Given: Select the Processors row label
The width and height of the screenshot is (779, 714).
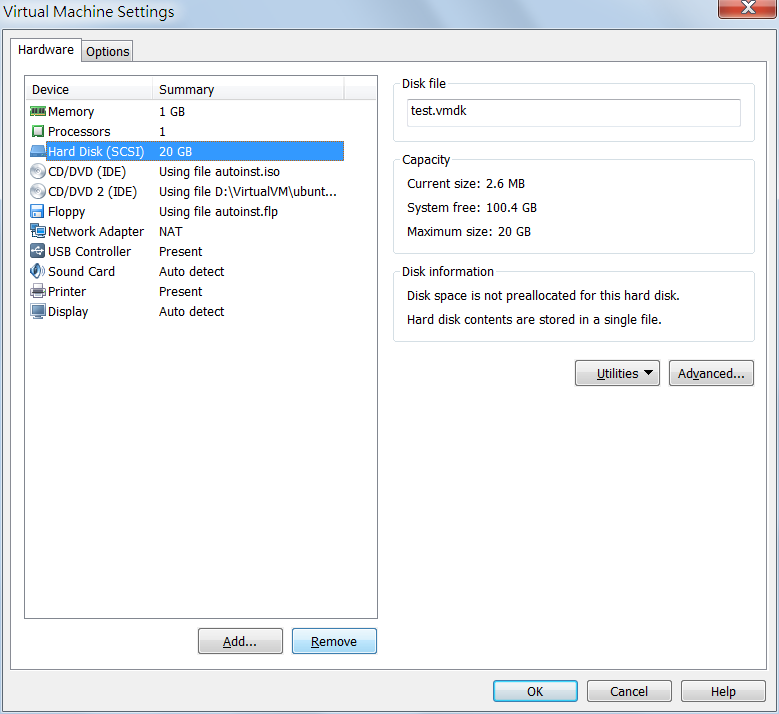Looking at the screenshot, I should click(79, 132).
